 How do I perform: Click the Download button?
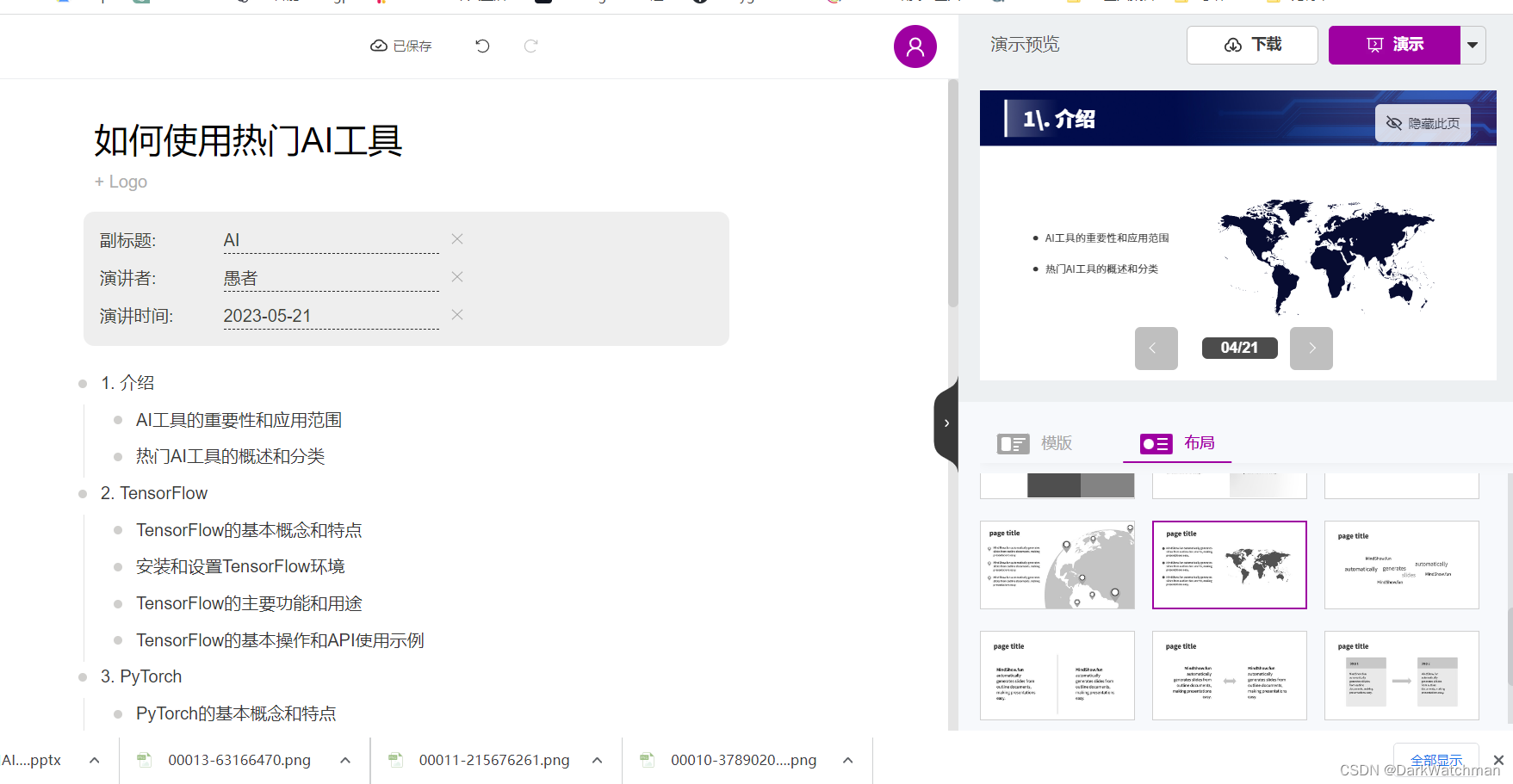pyautogui.click(x=1252, y=45)
